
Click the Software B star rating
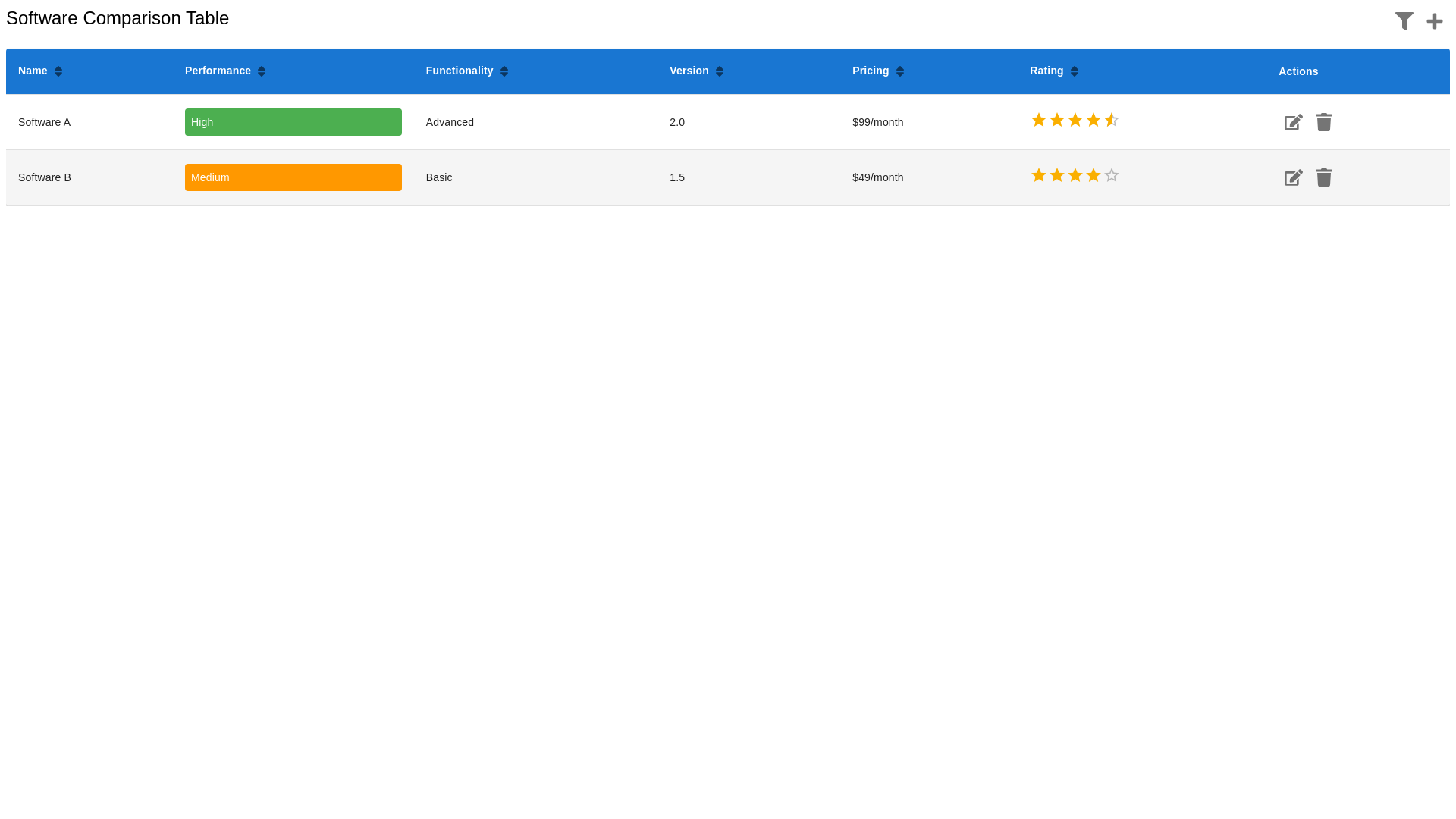tap(1075, 175)
